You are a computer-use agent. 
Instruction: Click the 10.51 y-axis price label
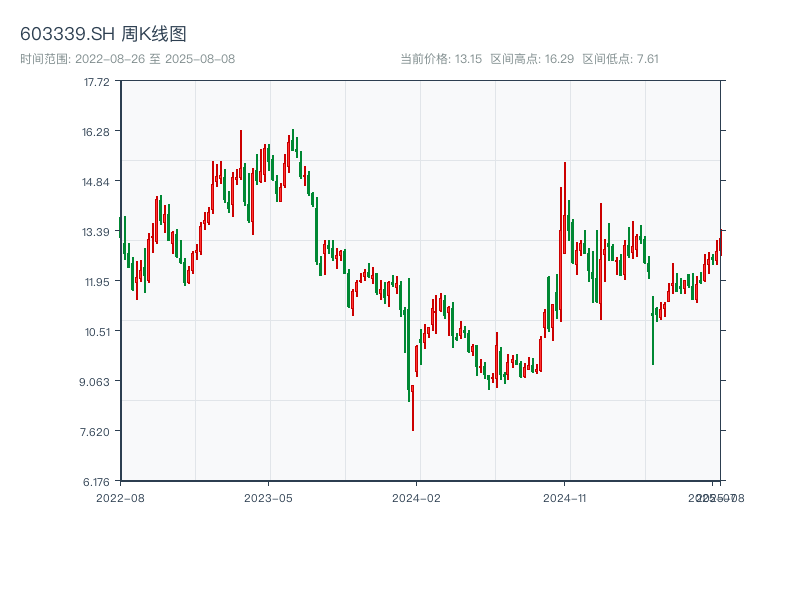coord(96,332)
